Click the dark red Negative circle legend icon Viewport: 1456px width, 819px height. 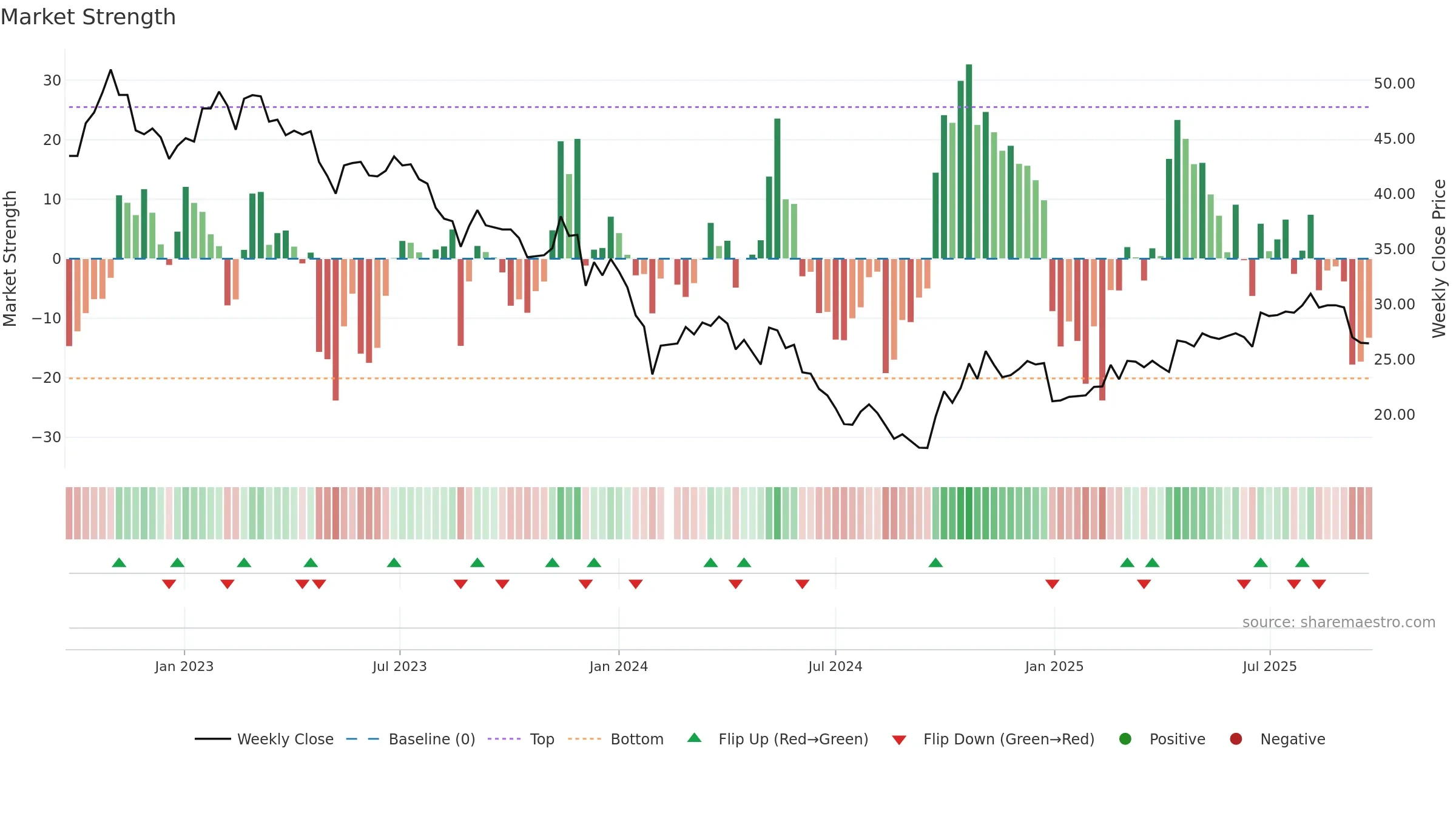click(x=1236, y=739)
